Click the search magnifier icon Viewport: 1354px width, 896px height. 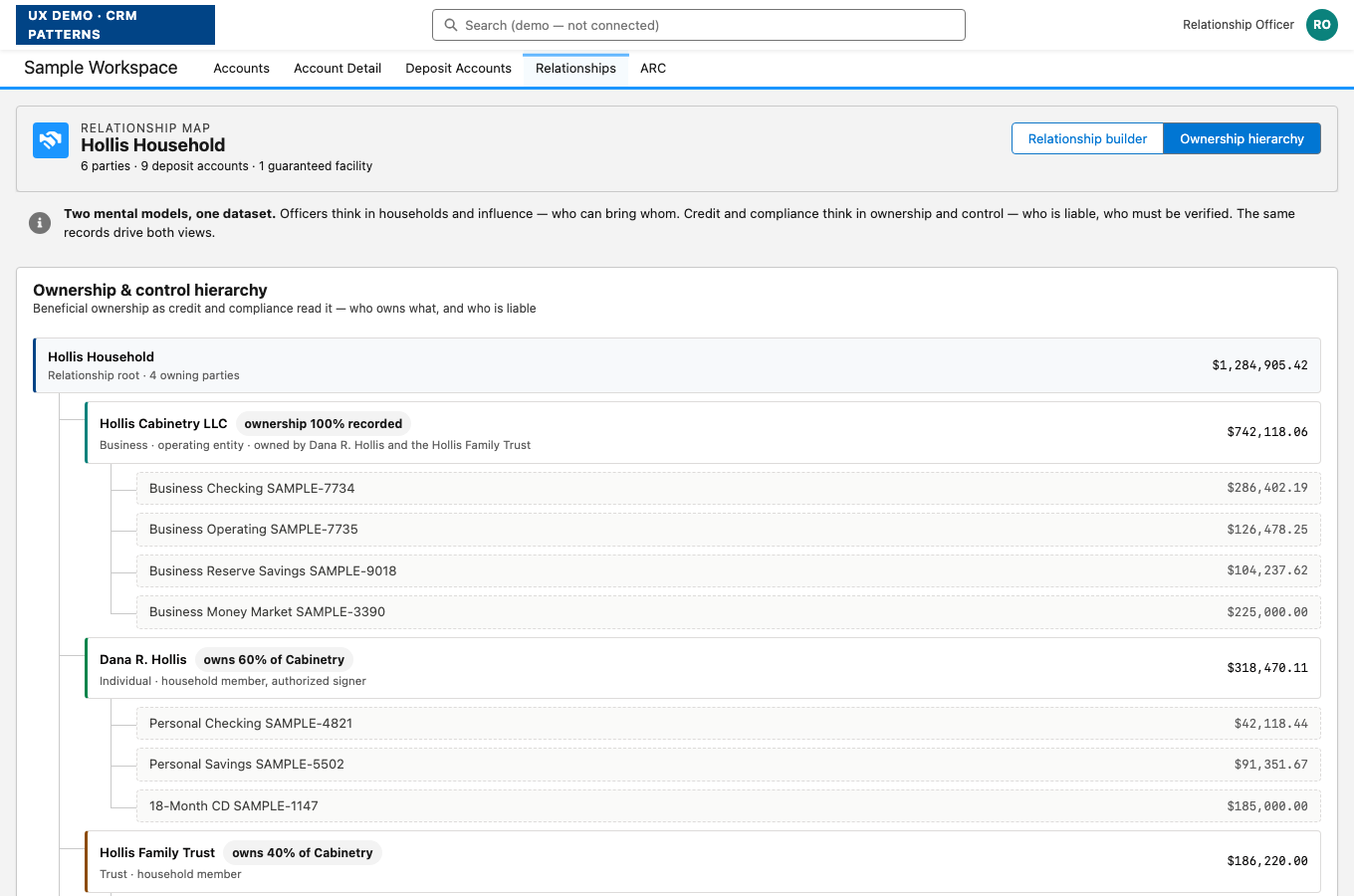click(451, 25)
